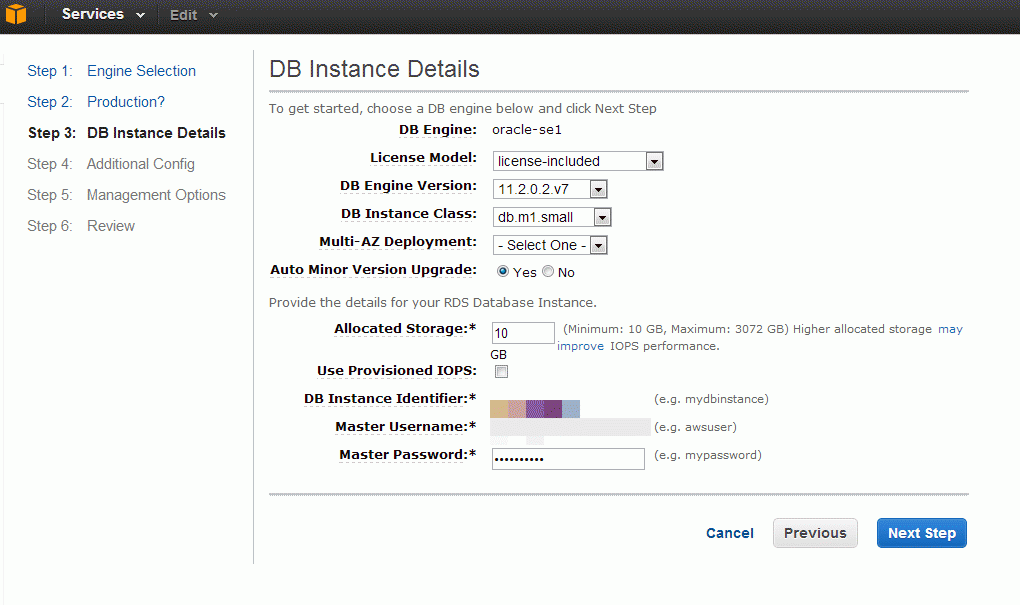Screen dimensions: 1020x605
Task: Enable the Use Provisioned IOPS checkbox
Action: point(501,371)
